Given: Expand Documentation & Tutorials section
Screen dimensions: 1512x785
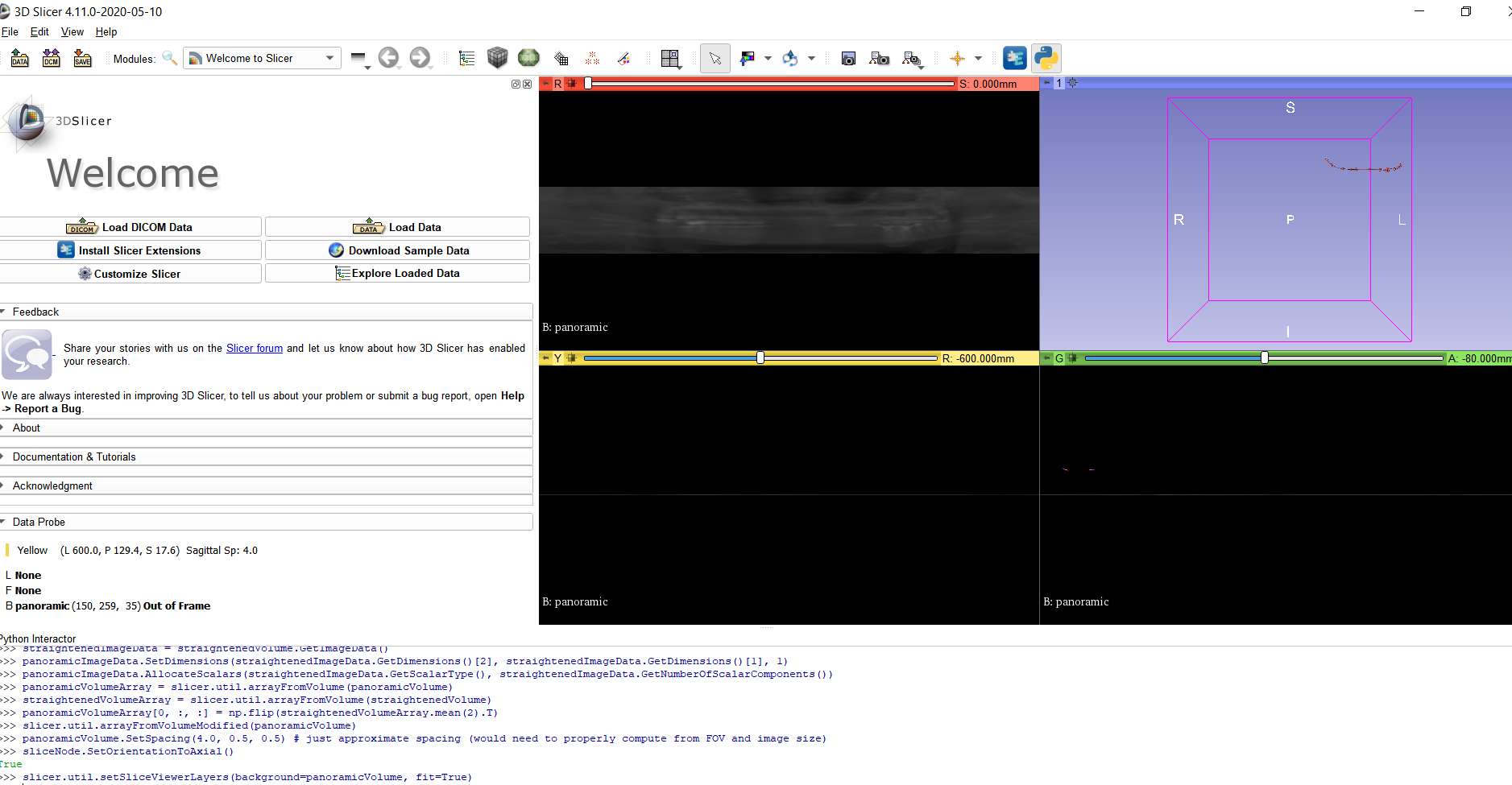Looking at the screenshot, I should 266,457.
